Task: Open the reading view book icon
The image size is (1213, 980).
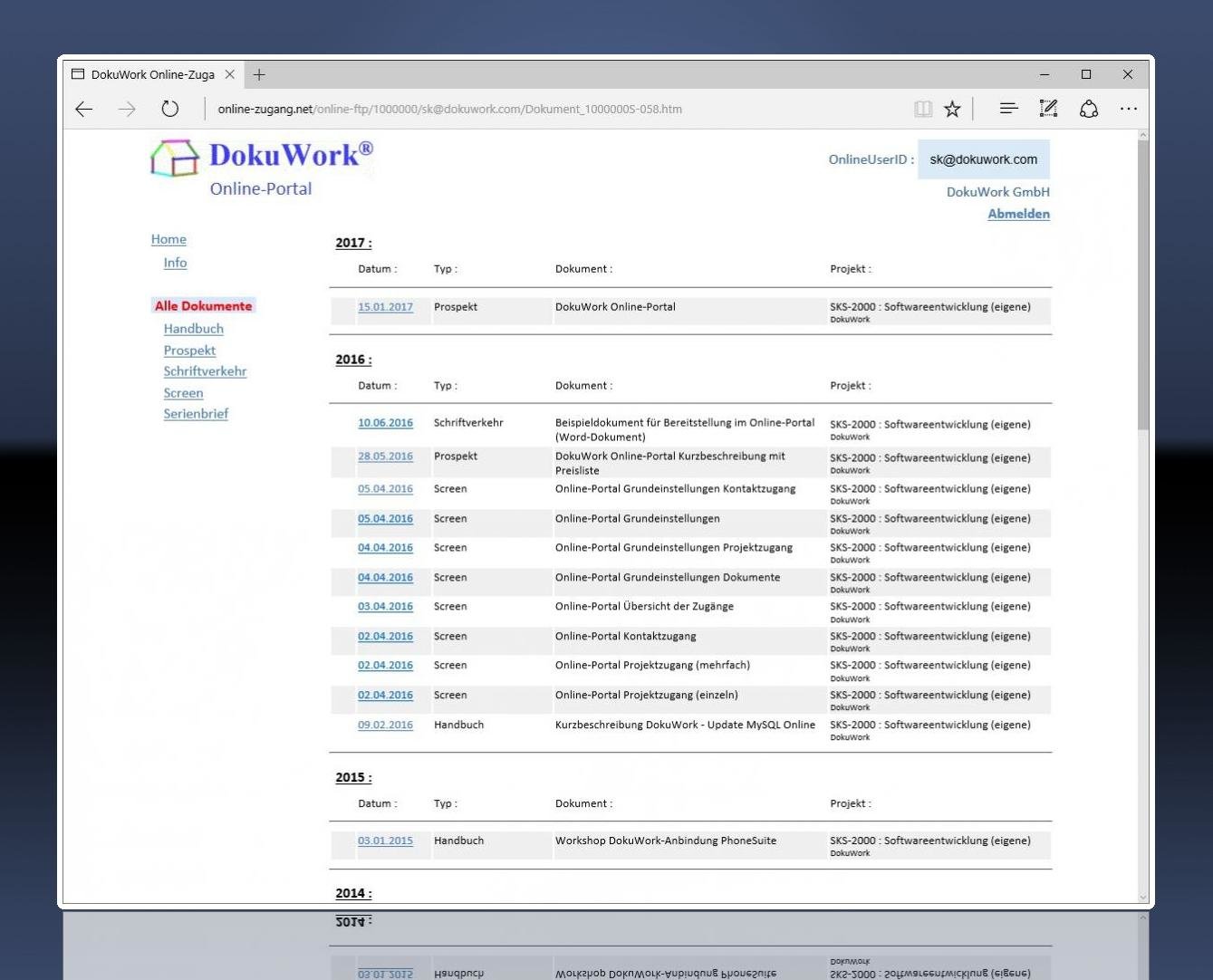Action: [923, 110]
